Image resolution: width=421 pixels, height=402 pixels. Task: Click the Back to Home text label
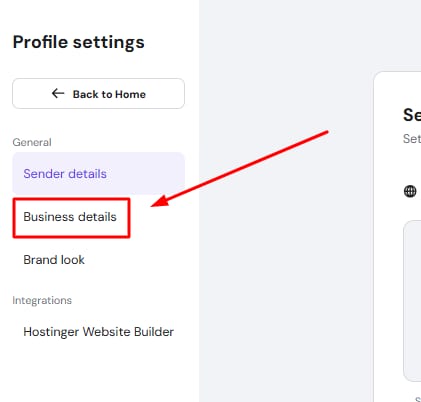[x=109, y=94]
